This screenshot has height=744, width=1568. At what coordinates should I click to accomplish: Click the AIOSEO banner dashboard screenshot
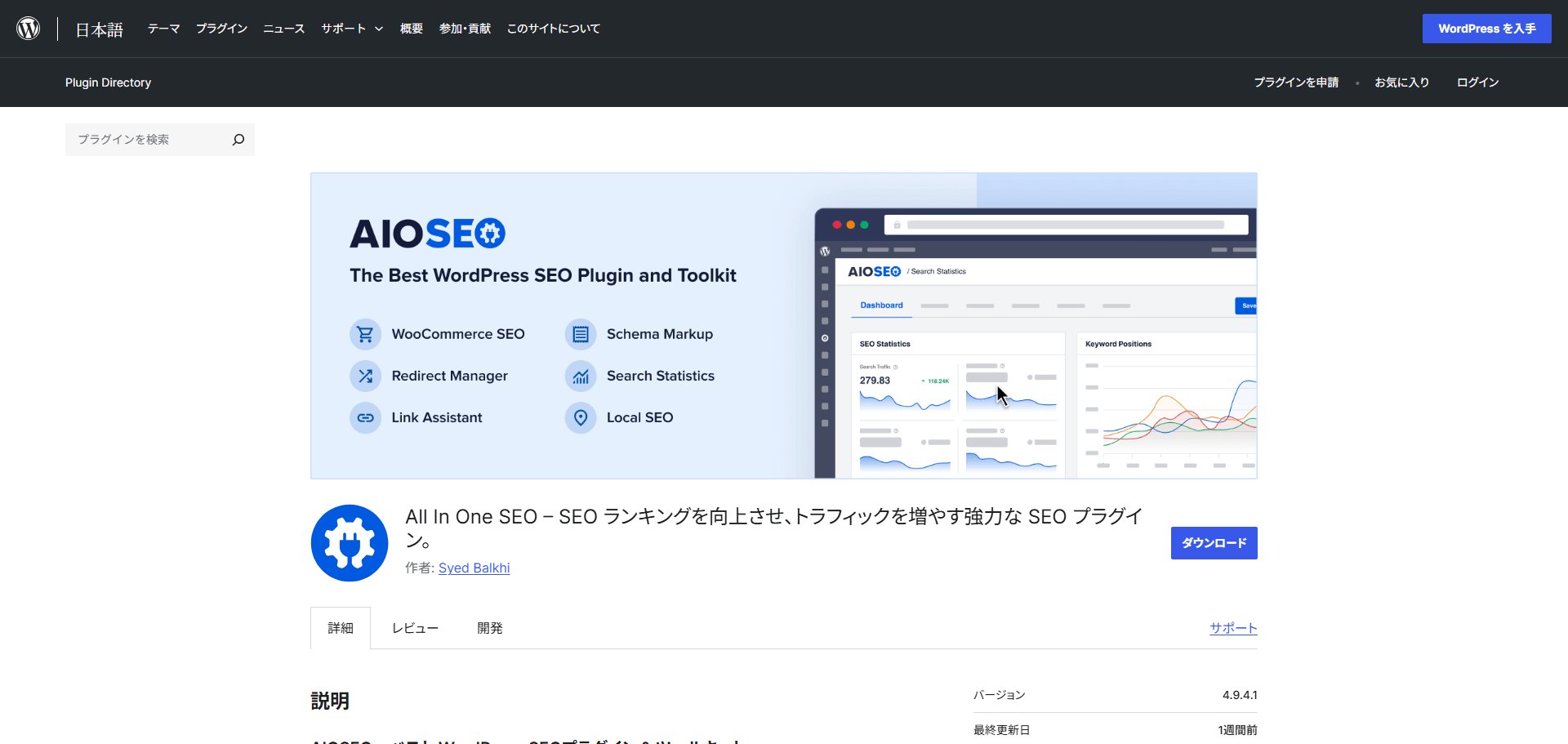1036,343
